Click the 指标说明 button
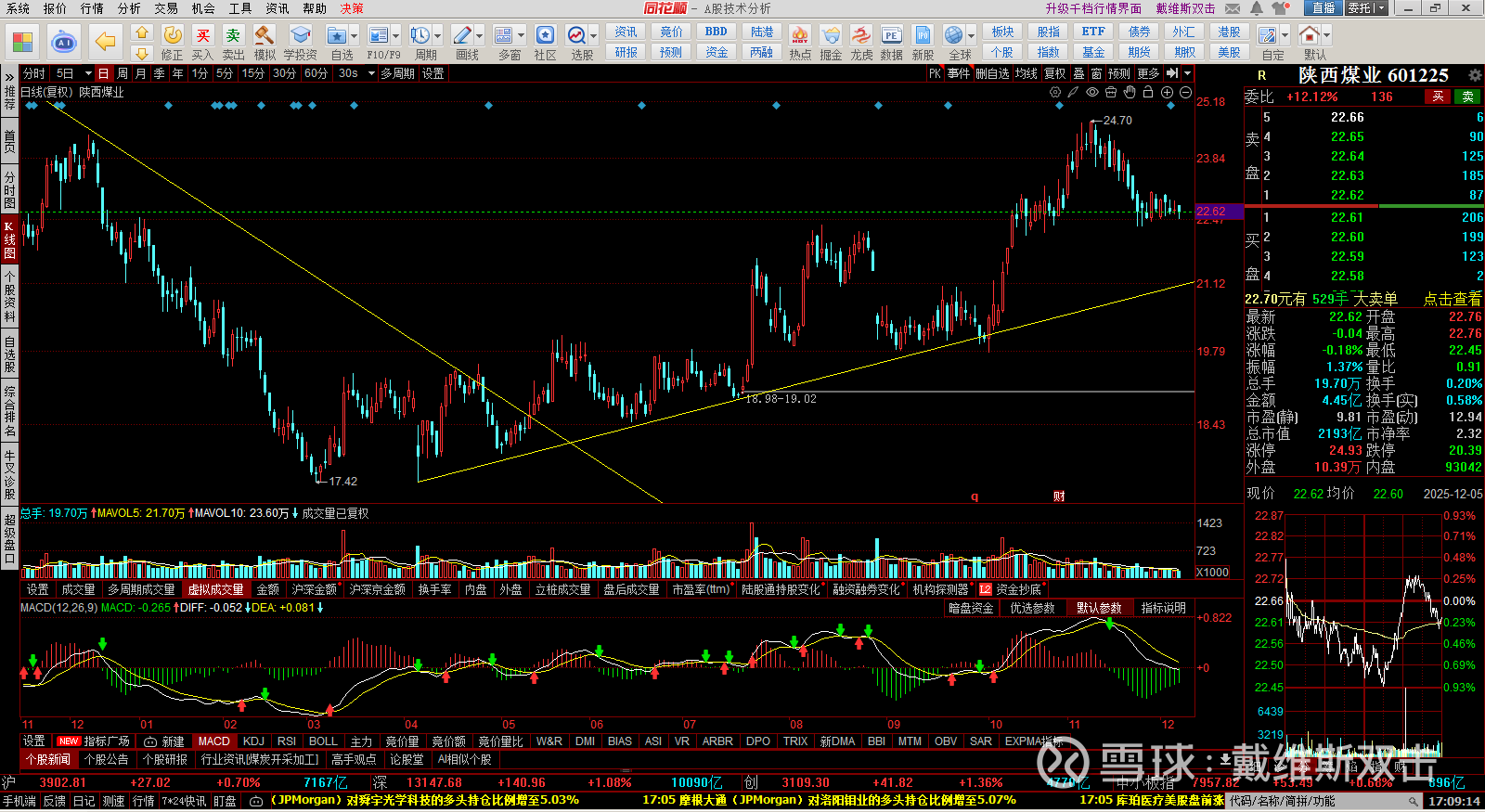 pyautogui.click(x=1164, y=608)
